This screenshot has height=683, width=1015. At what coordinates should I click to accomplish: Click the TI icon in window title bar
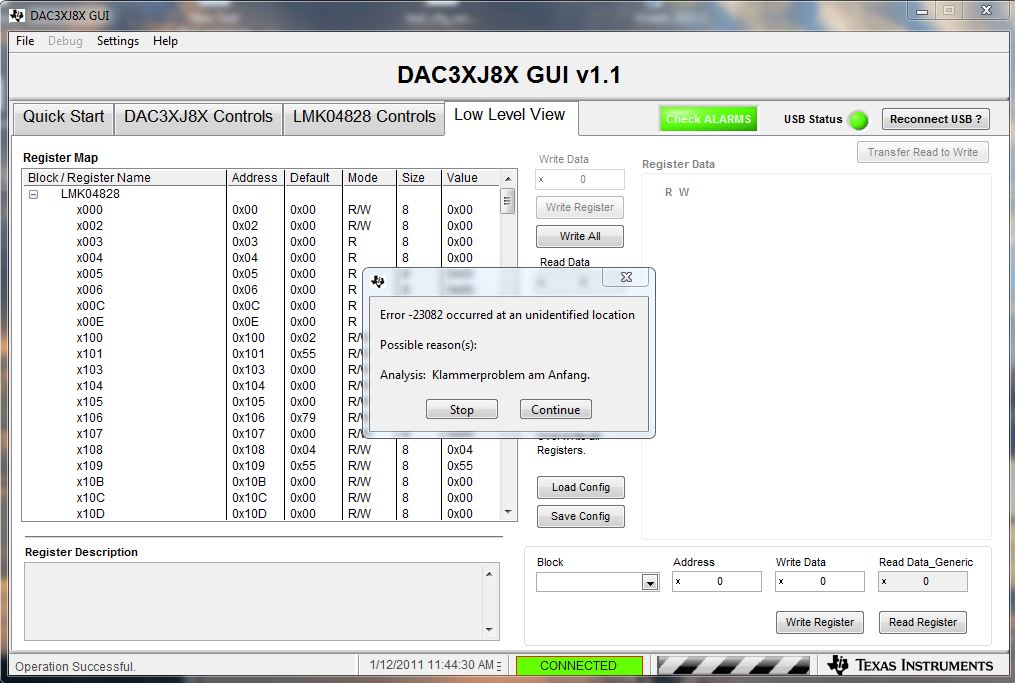[x=17, y=15]
